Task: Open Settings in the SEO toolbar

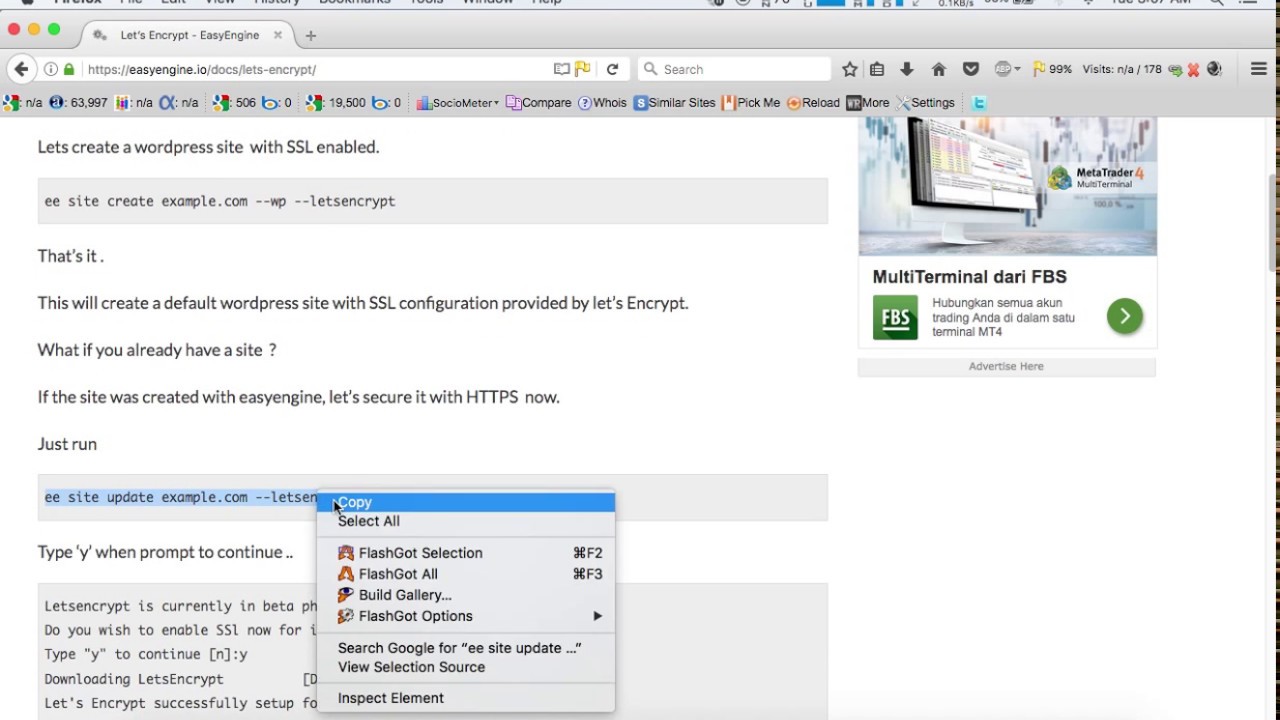Action: (926, 102)
